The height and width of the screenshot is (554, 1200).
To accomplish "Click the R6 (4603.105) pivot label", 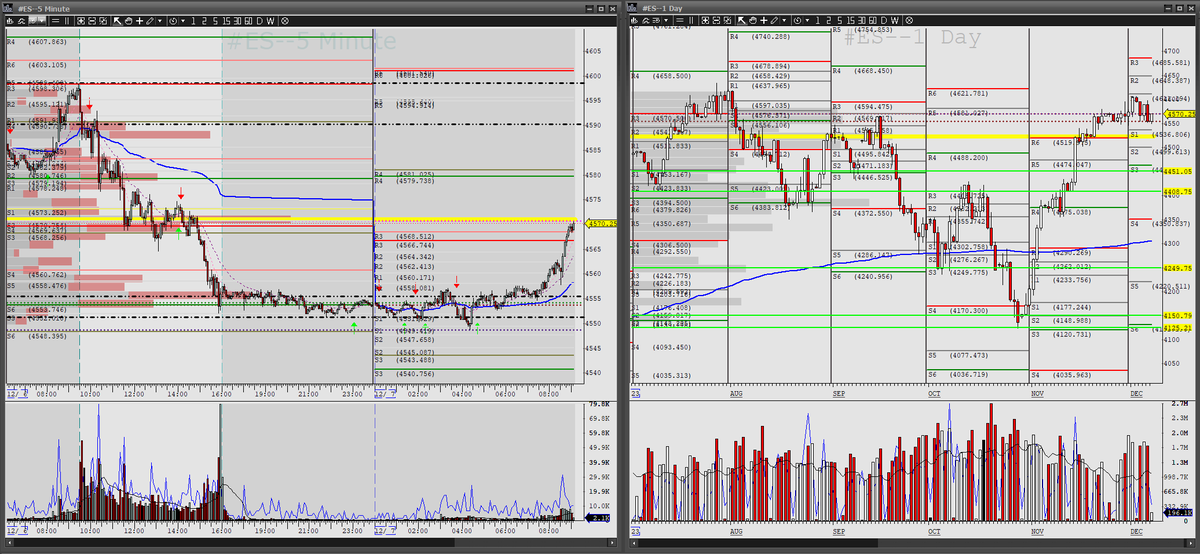I will [x=36, y=64].
